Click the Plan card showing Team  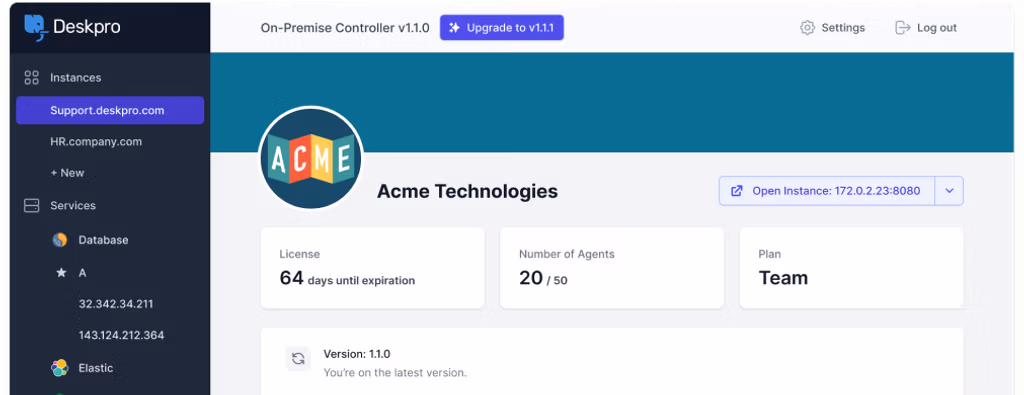[852, 268]
